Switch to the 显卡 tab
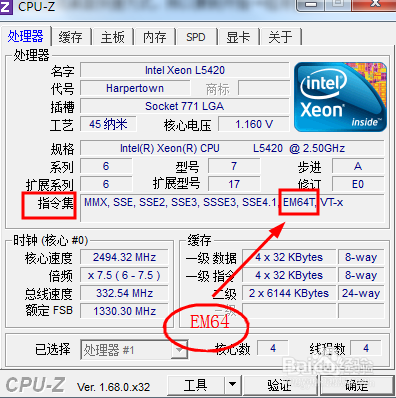This screenshot has height=398, width=396. (238, 37)
